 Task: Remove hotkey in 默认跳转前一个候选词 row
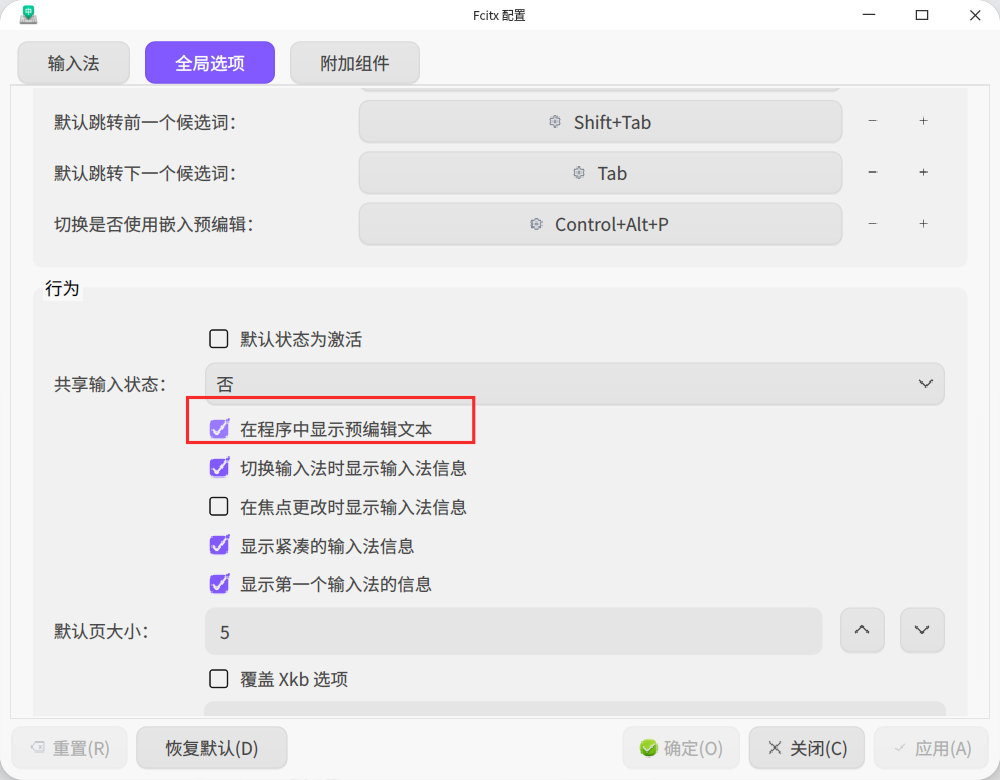872,121
